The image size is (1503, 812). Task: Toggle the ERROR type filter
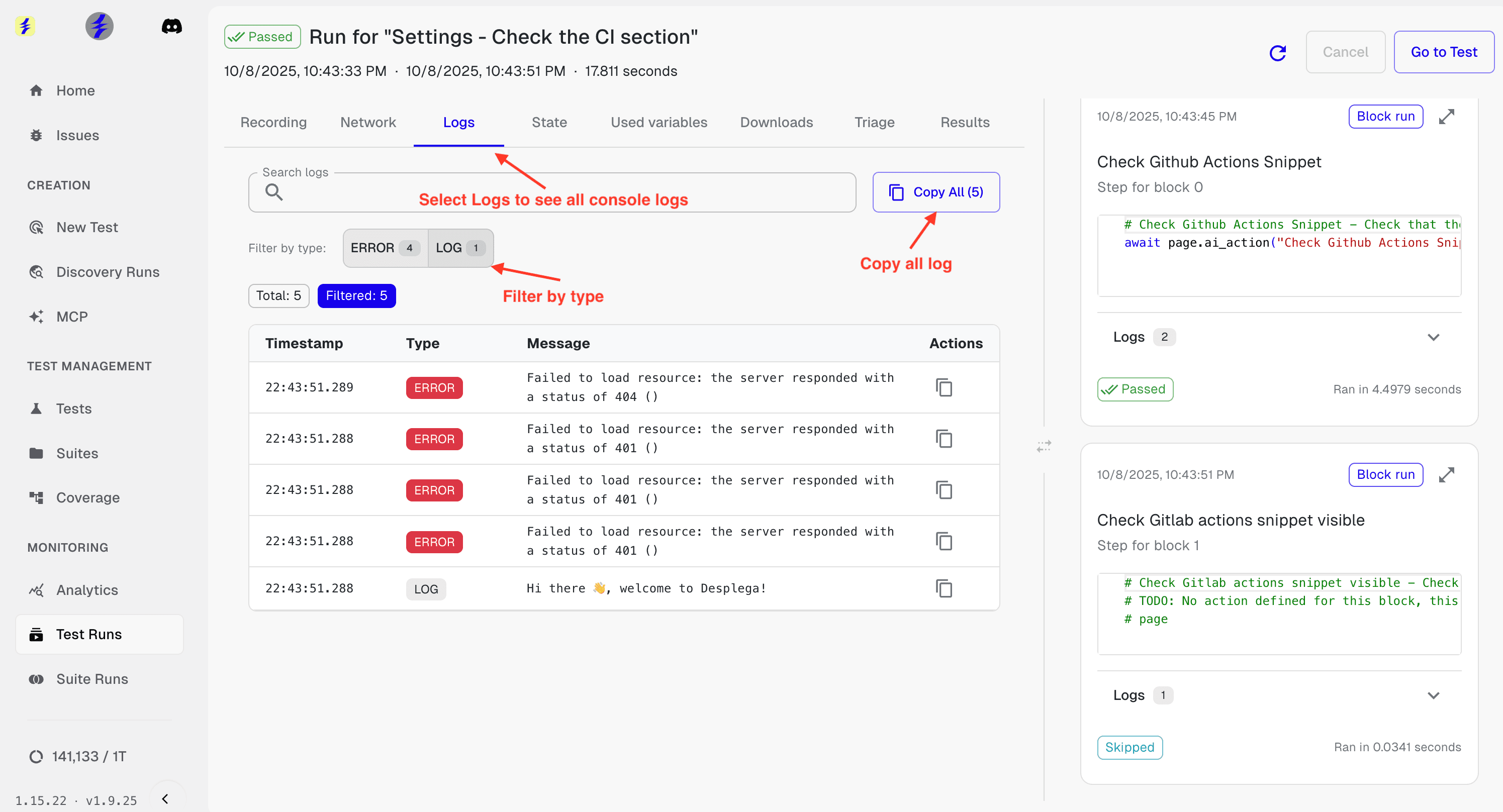(x=385, y=248)
